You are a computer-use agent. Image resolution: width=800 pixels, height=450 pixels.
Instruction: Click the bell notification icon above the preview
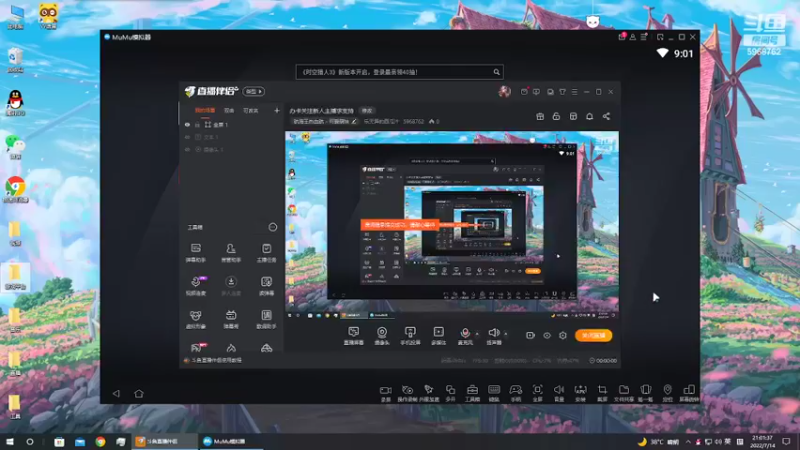(x=589, y=117)
